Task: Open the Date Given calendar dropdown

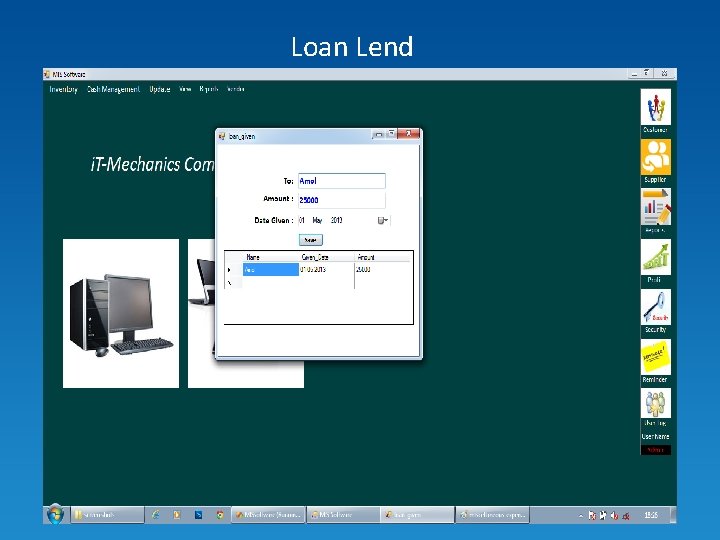Action: coord(383,220)
